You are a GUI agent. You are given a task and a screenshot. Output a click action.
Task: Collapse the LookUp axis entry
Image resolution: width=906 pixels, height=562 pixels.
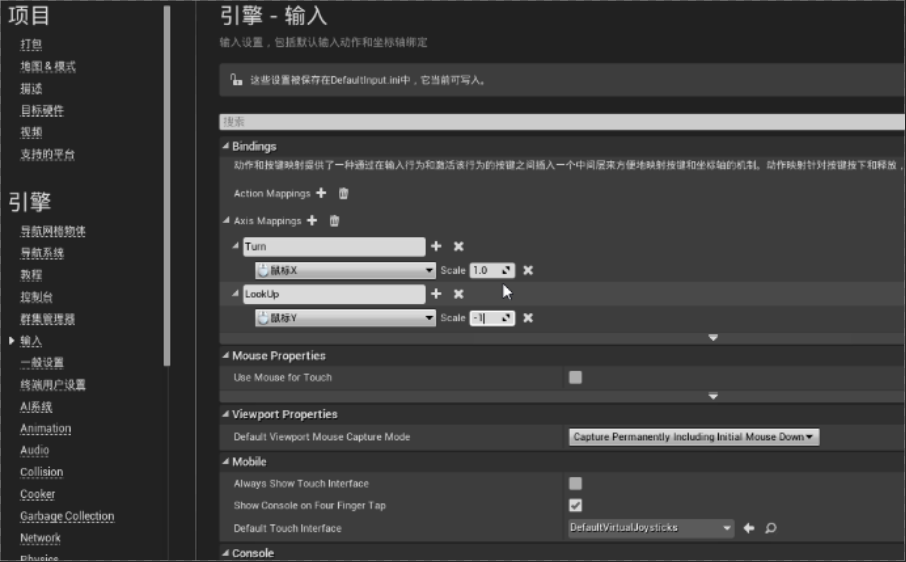point(235,293)
